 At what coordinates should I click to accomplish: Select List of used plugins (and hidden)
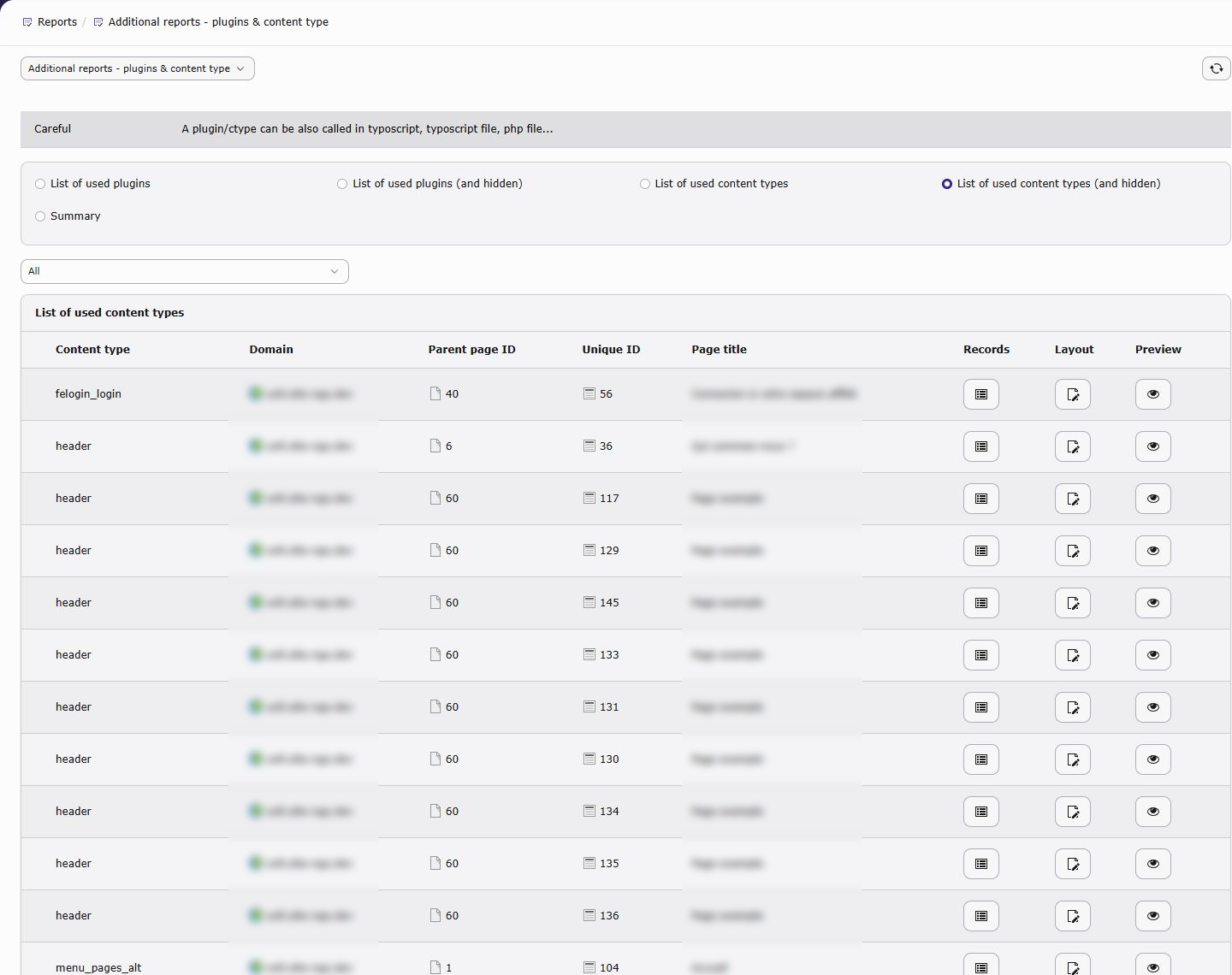pyautogui.click(x=342, y=184)
